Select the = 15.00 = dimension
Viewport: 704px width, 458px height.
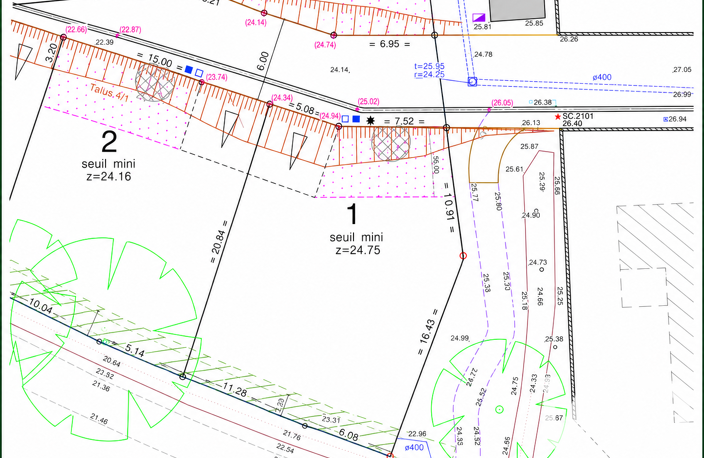tap(160, 62)
